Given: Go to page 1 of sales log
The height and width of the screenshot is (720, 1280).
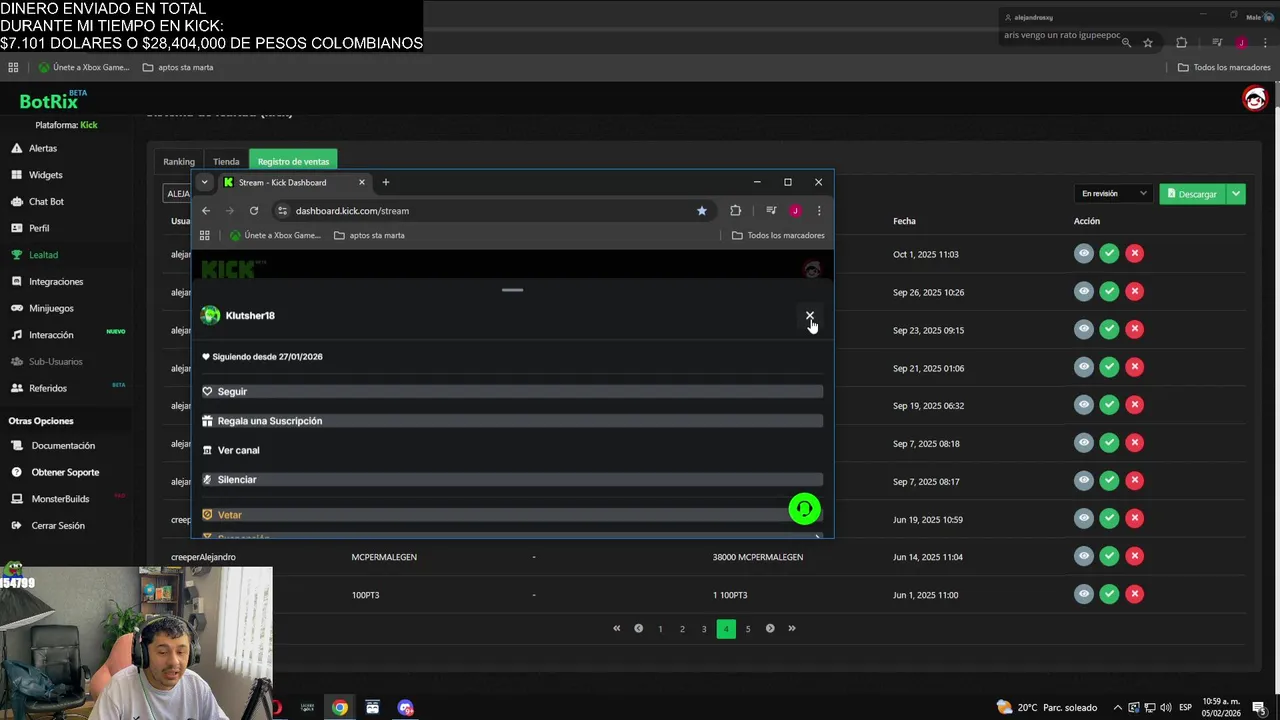Looking at the screenshot, I should coord(660,629).
